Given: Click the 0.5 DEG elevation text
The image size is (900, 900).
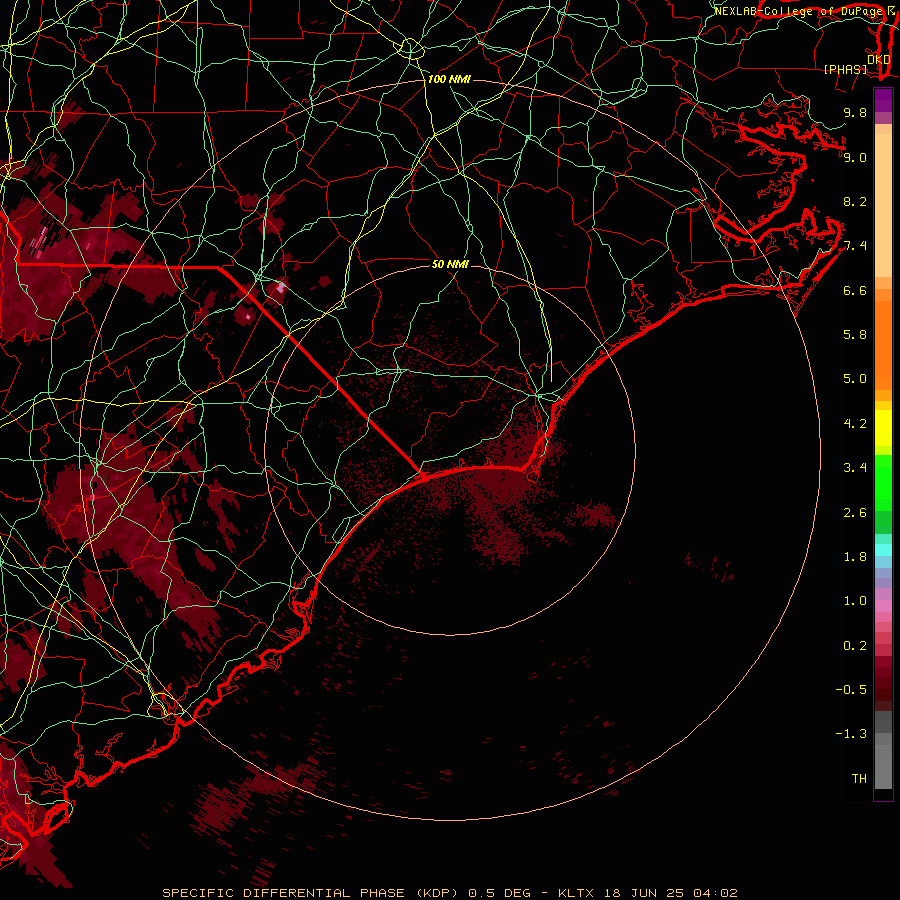Looking at the screenshot, I should pos(499,893).
